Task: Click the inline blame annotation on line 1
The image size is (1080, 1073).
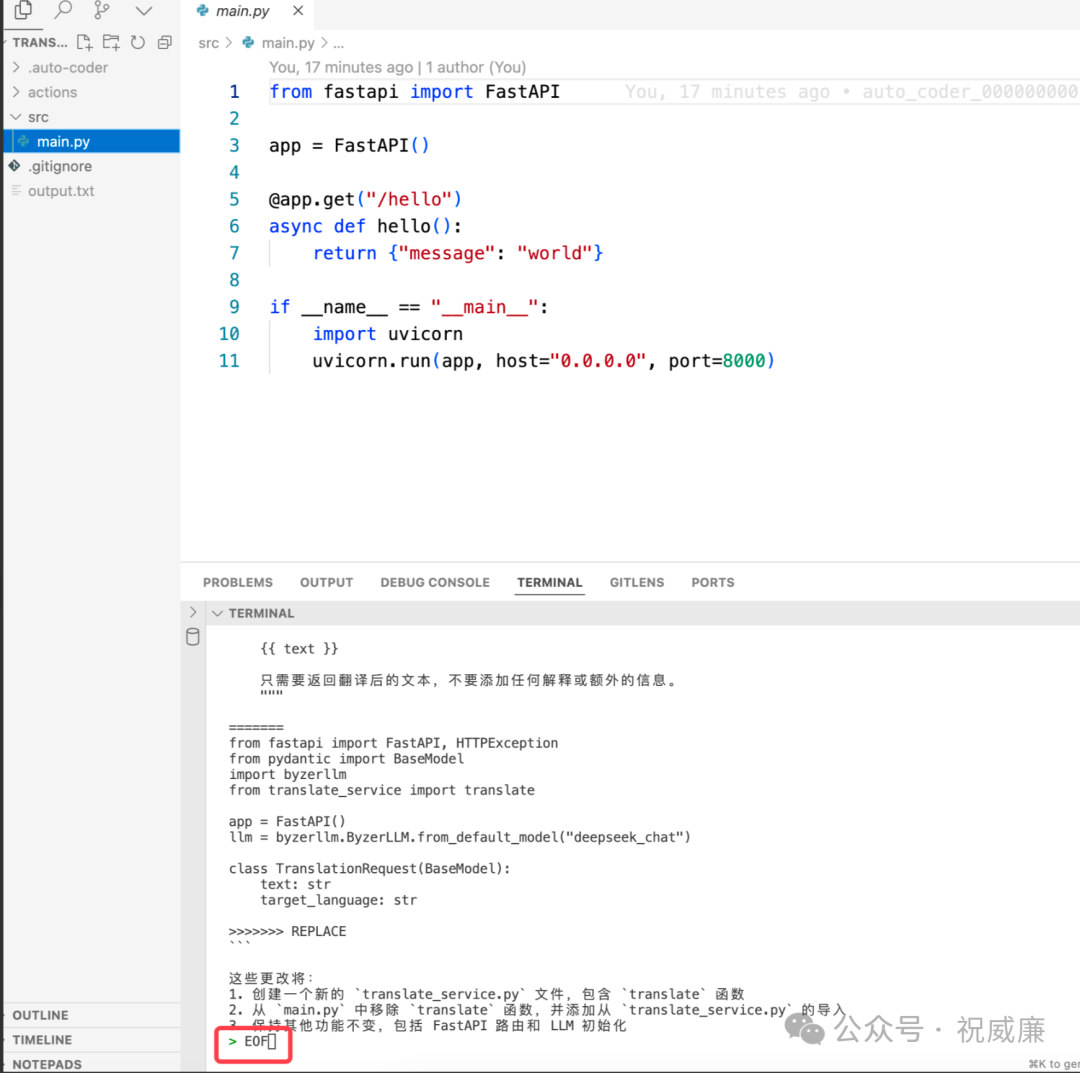Action: [851, 92]
